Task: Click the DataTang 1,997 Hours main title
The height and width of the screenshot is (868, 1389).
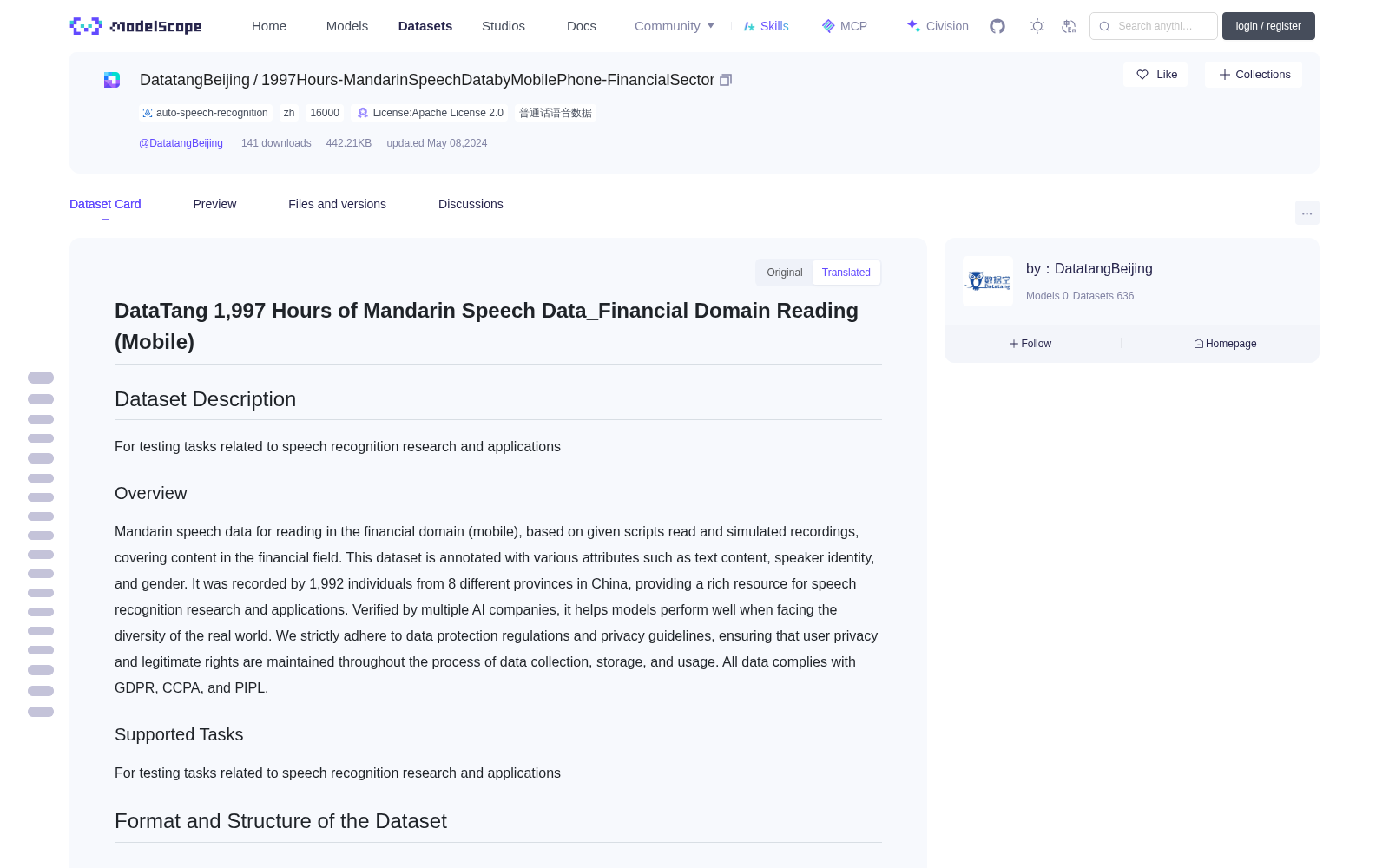Action: (x=486, y=326)
